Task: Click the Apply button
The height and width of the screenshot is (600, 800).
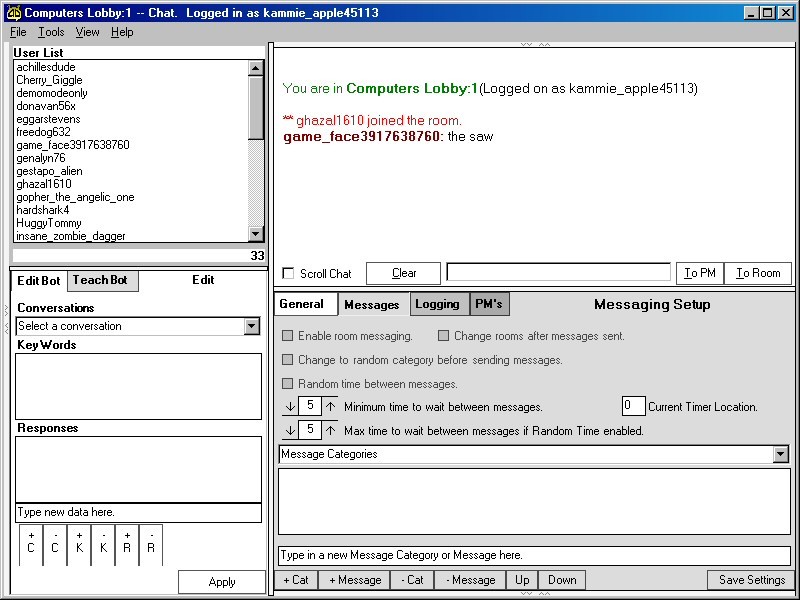Action: (x=222, y=582)
